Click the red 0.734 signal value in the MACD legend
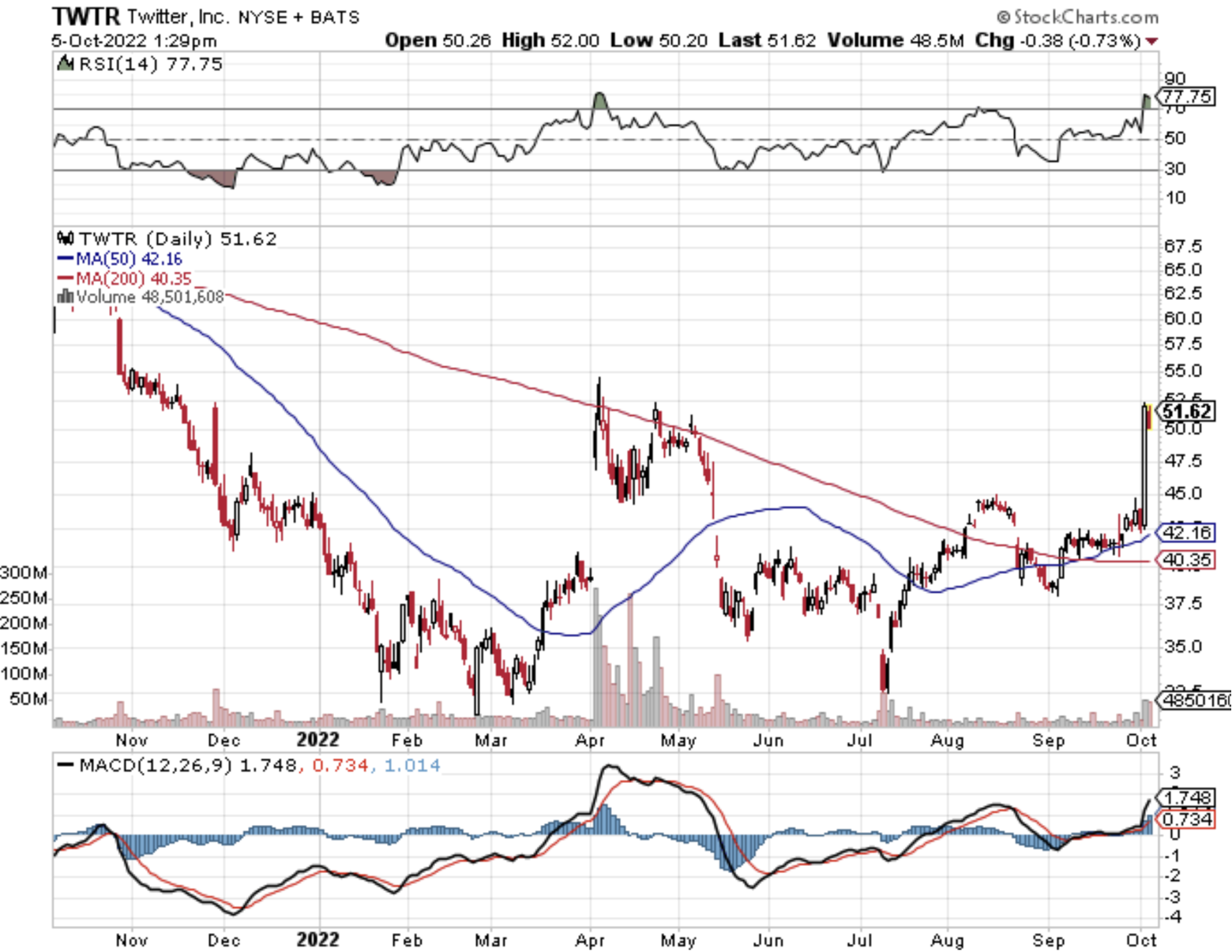Screen dimensions: 1232x952 point(340,765)
